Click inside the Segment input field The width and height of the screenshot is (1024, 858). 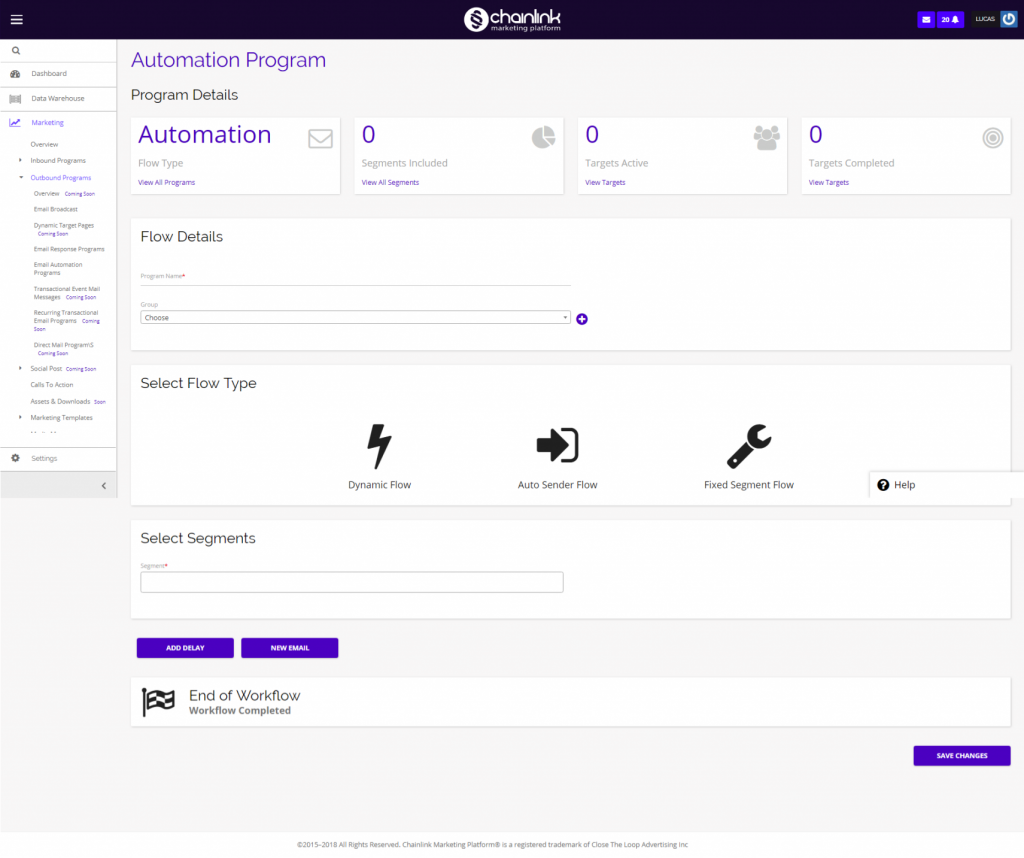coord(351,582)
